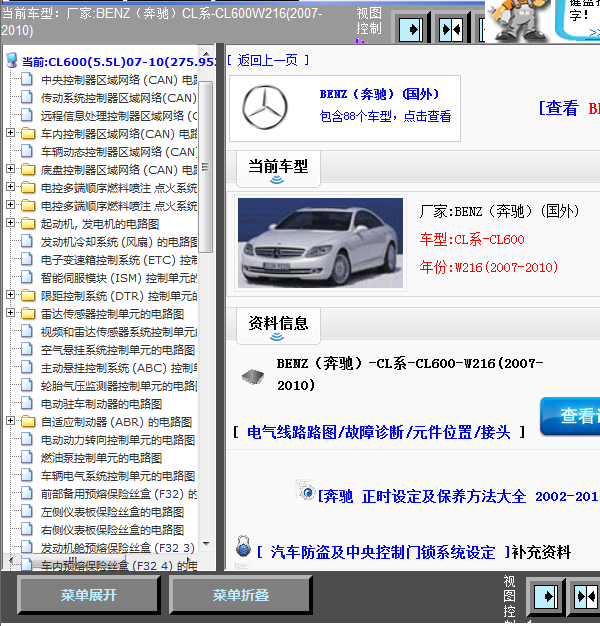This screenshot has height=626, width=600.
Task: Select 发动机冷却系统 (风扇) 的电路图 item
Action: coord(119,242)
